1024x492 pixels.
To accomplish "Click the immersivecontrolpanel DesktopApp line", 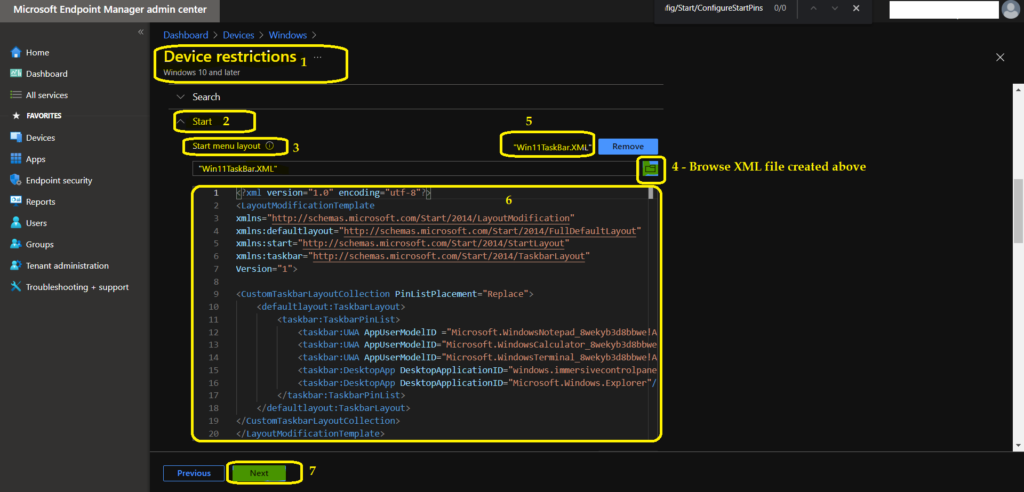I will tap(477, 370).
